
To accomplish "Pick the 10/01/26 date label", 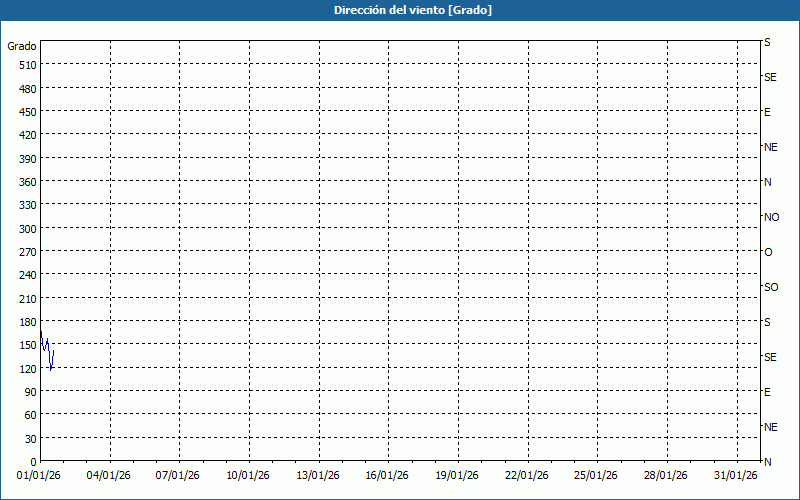I will pos(248,476).
